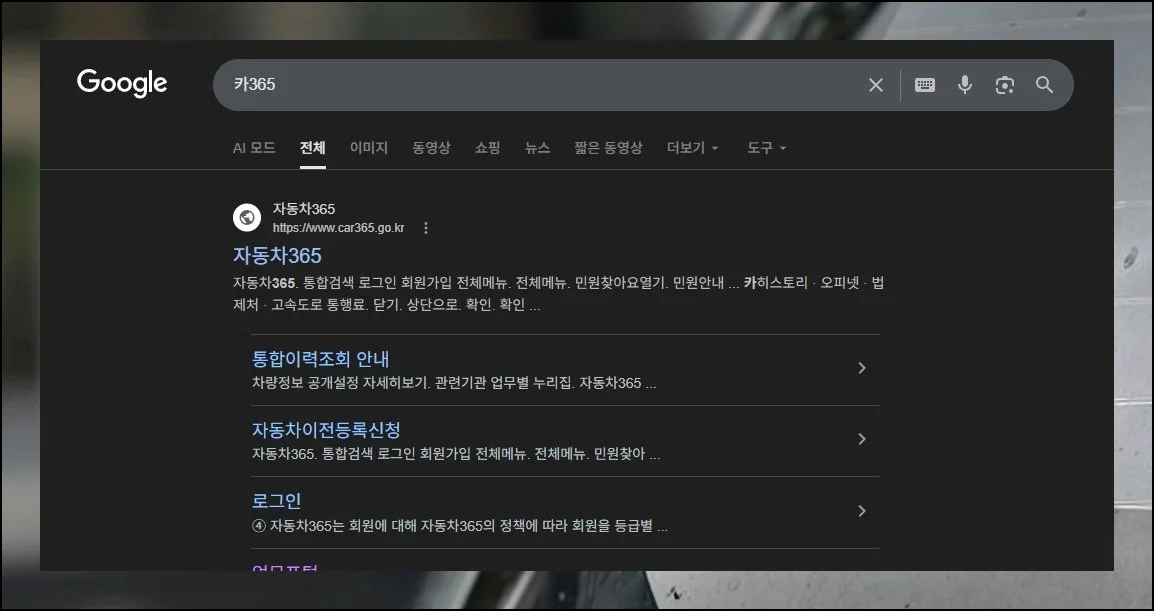Switch to the 뉴스 tab
Image resolution: width=1154 pixels, height=611 pixels.
tap(536, 147)
